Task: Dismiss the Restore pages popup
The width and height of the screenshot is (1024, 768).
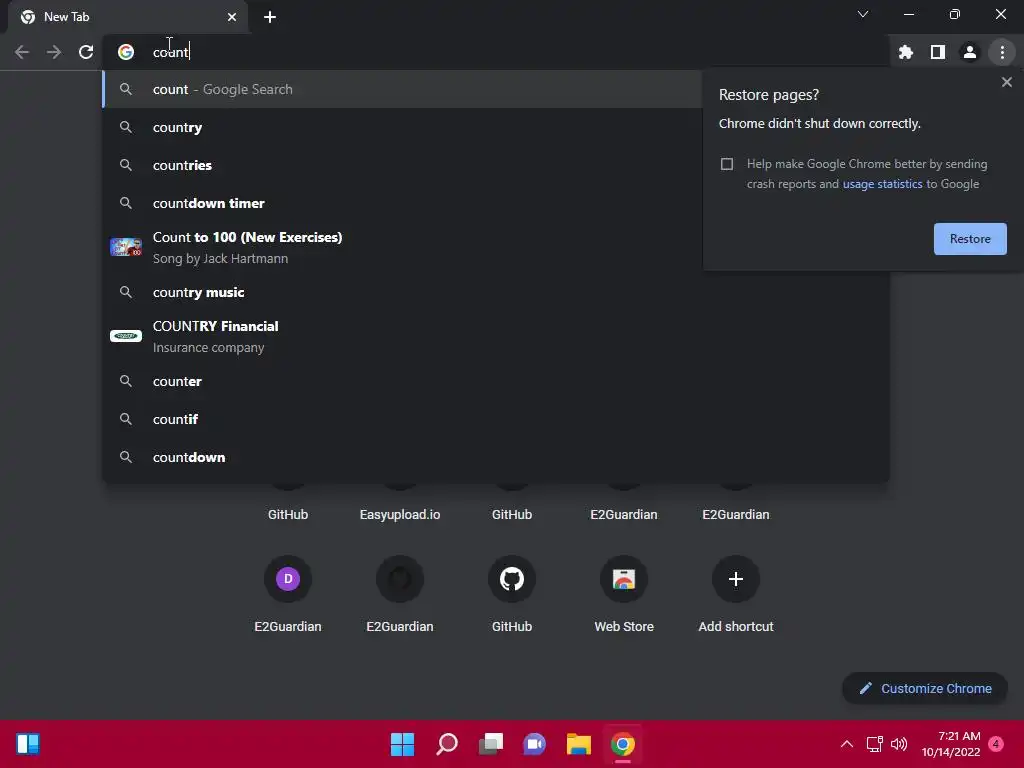Action: [1006, 82]
